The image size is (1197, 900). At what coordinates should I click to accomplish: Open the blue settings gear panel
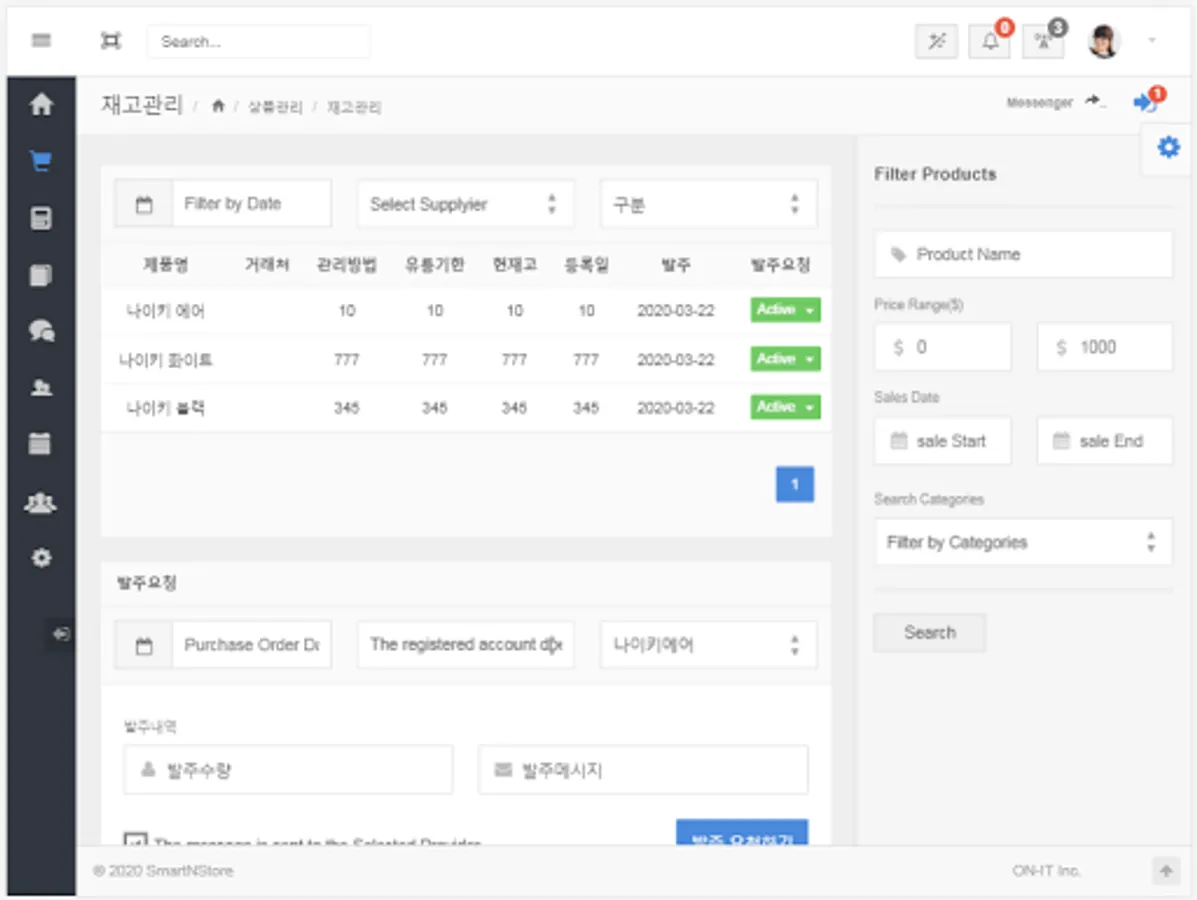pos(1168,147)
